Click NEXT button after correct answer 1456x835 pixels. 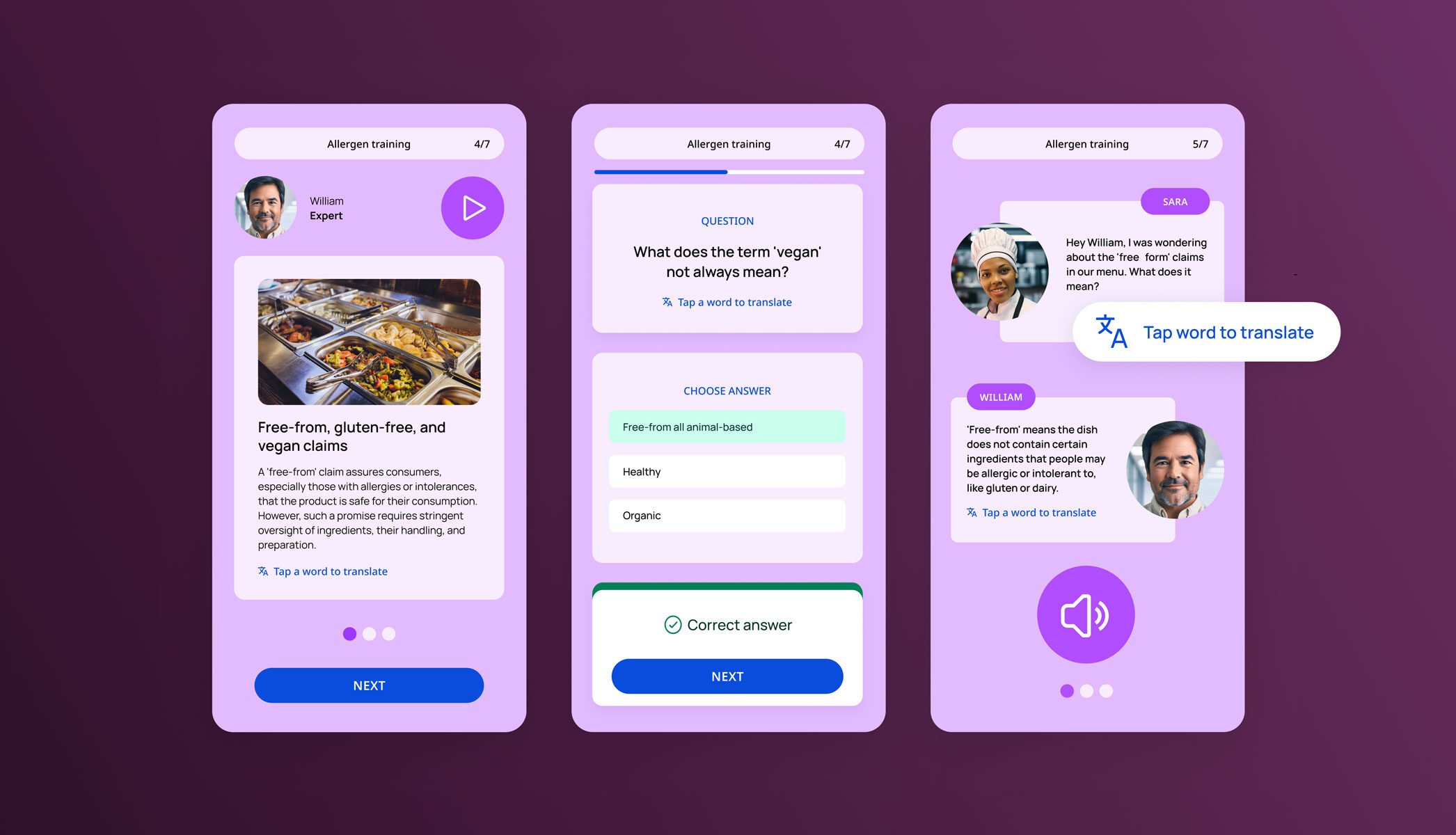point(727,676)
